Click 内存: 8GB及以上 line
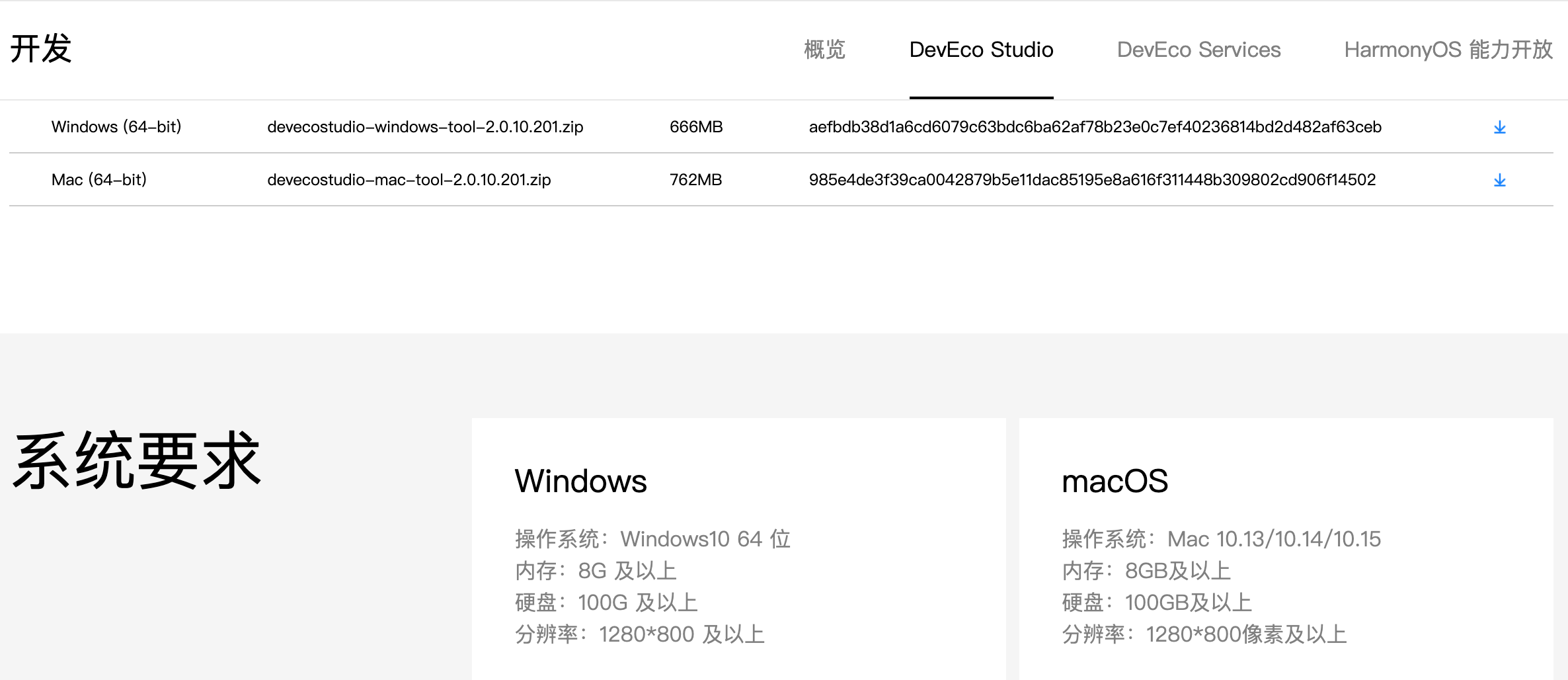The width and height of the screenshot is (1568, 680). pos(1146,571)
